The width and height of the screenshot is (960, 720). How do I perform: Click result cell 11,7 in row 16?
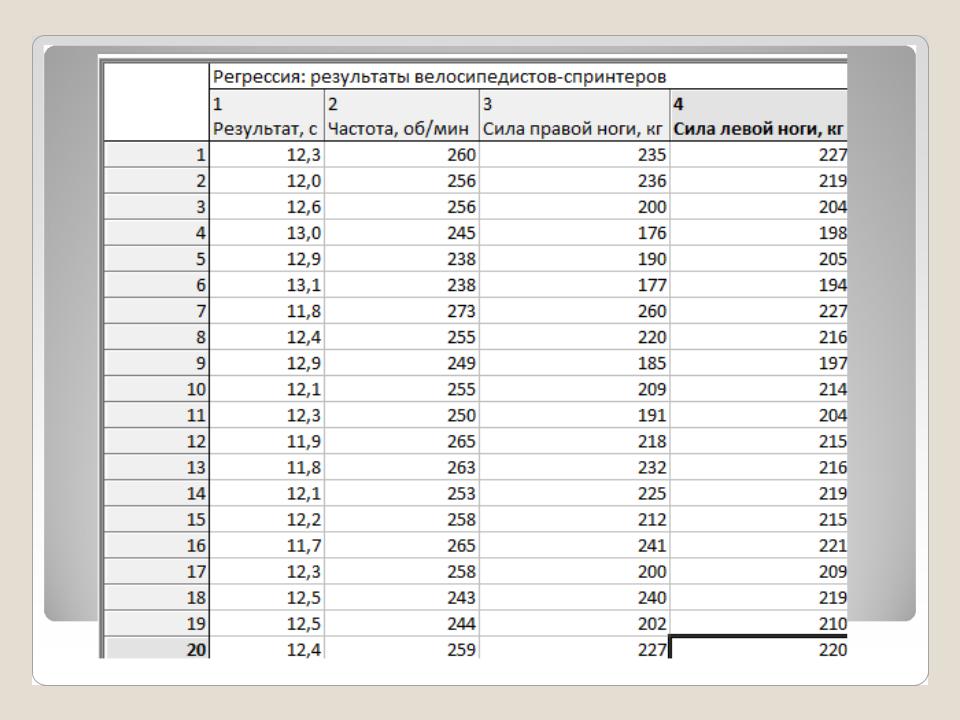(x=267, y=546)
